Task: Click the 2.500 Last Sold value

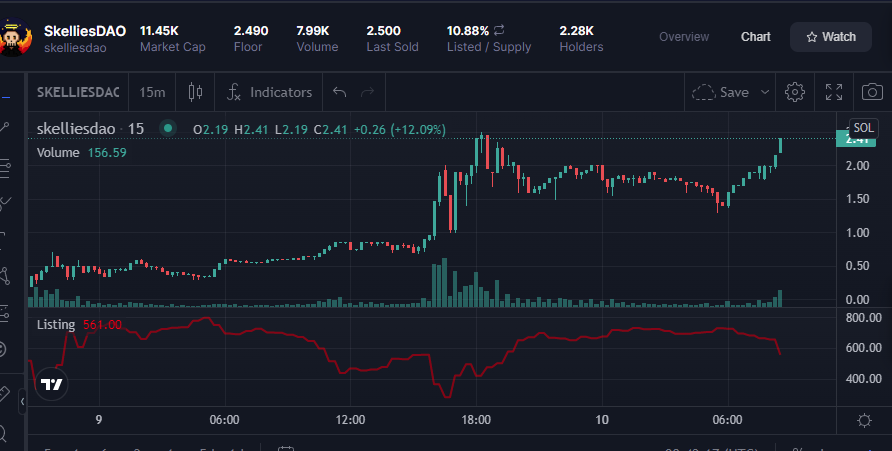Action: coord(383,31)
